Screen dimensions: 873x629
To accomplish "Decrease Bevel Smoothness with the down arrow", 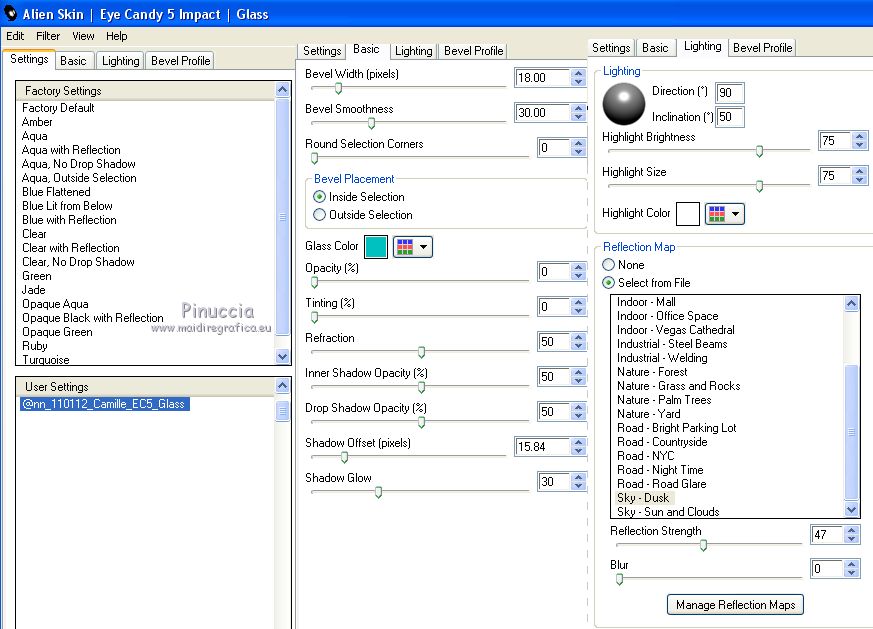I will (x=579, y=116).
